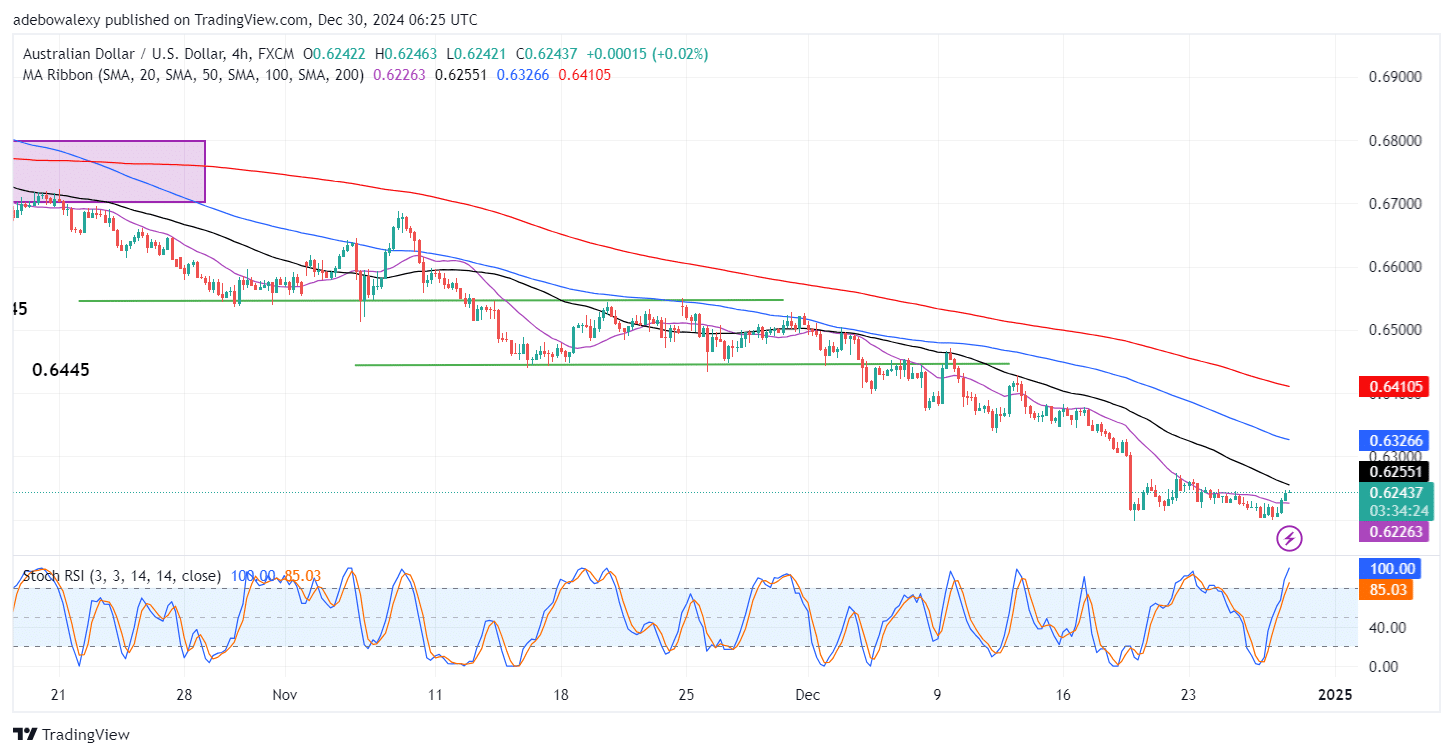Click the upper green horizontal support line
This screenshot has height=756, width=1453.
tap(430, 300)
